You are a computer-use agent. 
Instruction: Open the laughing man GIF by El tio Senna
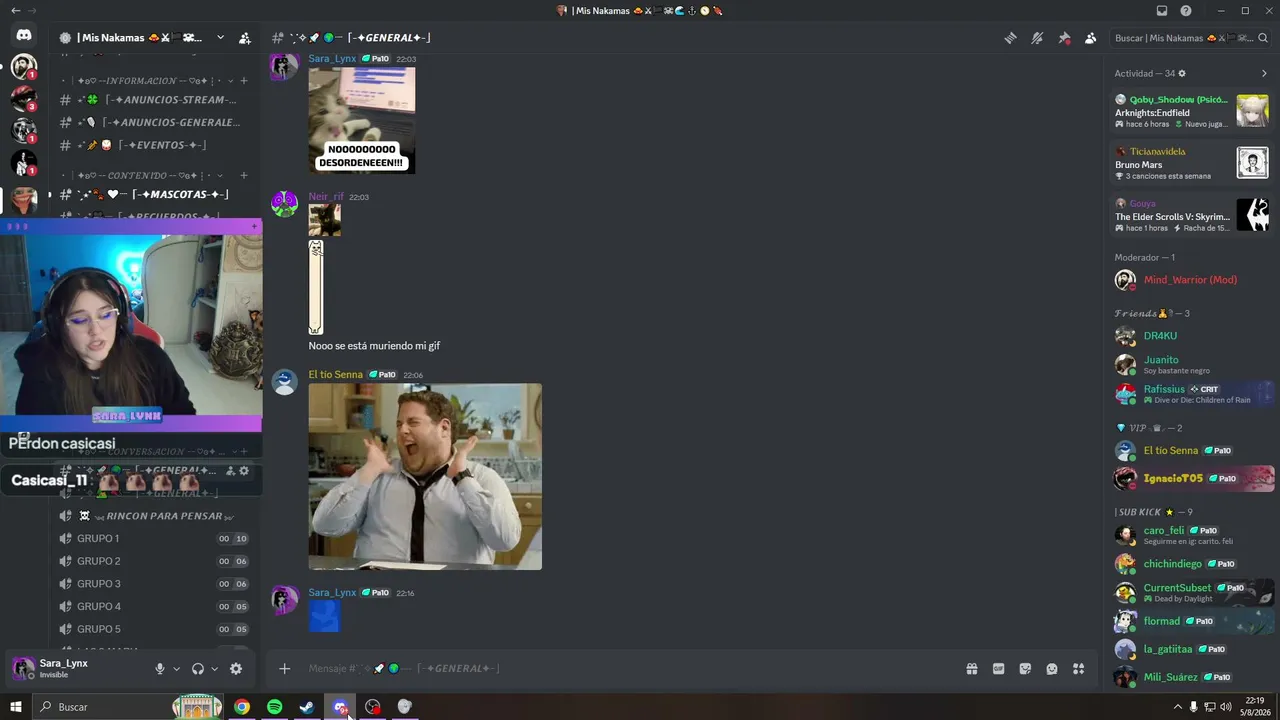coord(425,477)
